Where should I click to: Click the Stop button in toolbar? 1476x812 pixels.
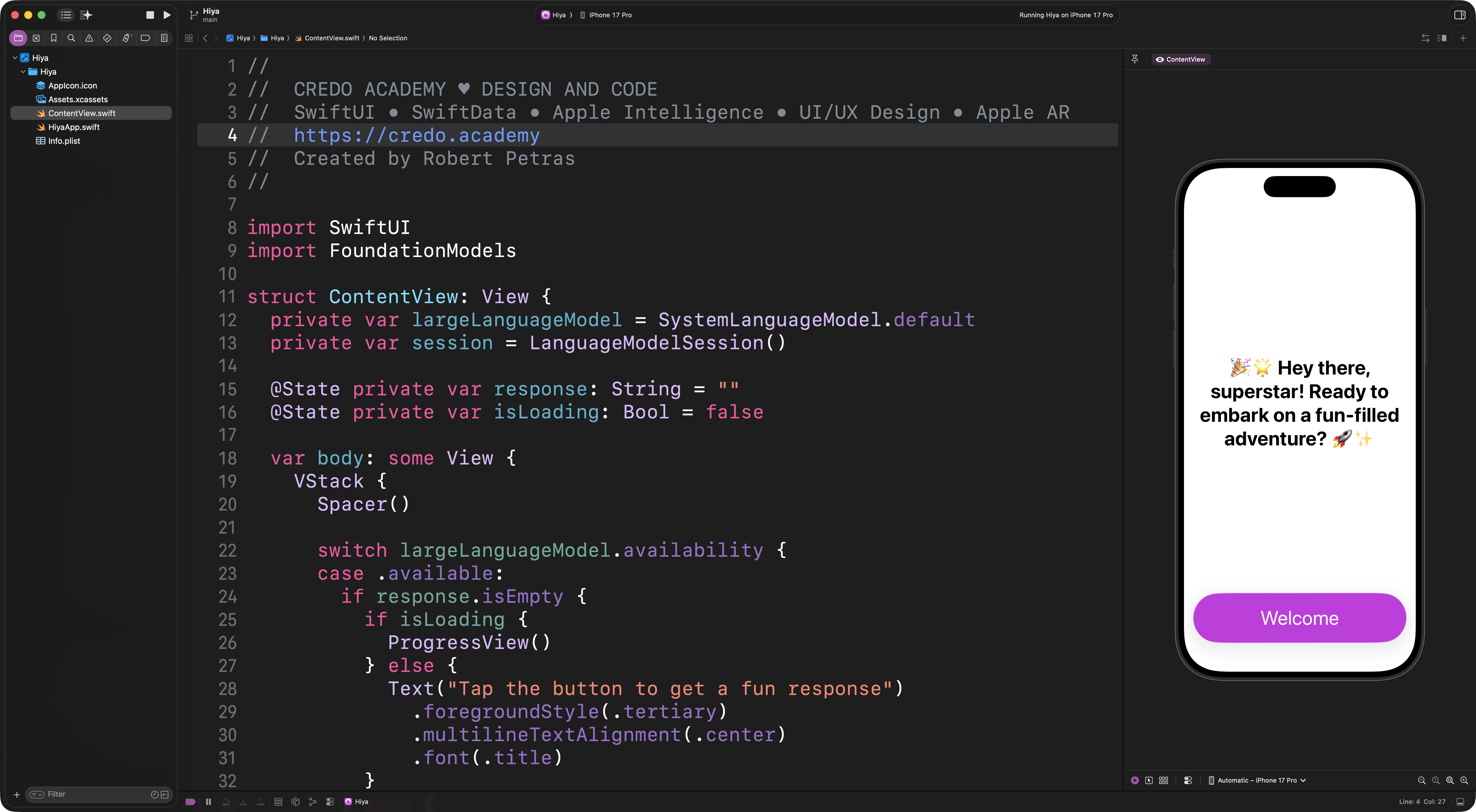pos(150,15)
